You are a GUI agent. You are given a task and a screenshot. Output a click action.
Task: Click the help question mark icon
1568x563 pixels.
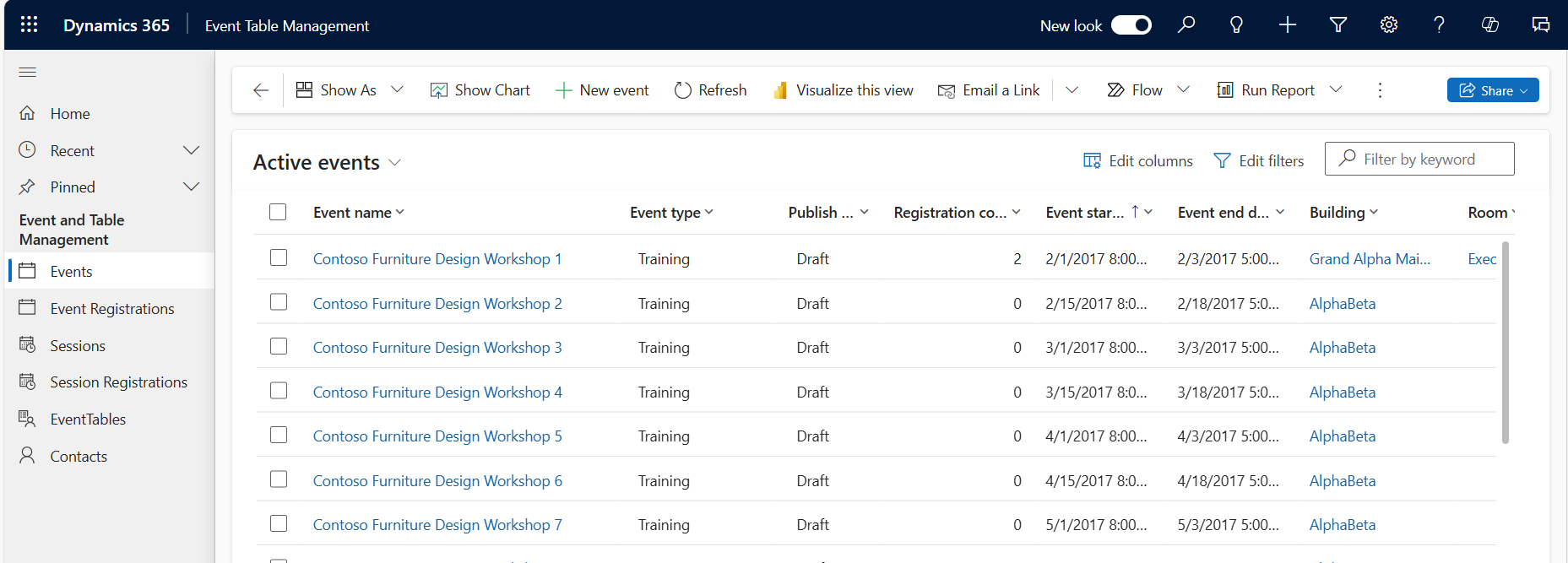pos(1439,24)
